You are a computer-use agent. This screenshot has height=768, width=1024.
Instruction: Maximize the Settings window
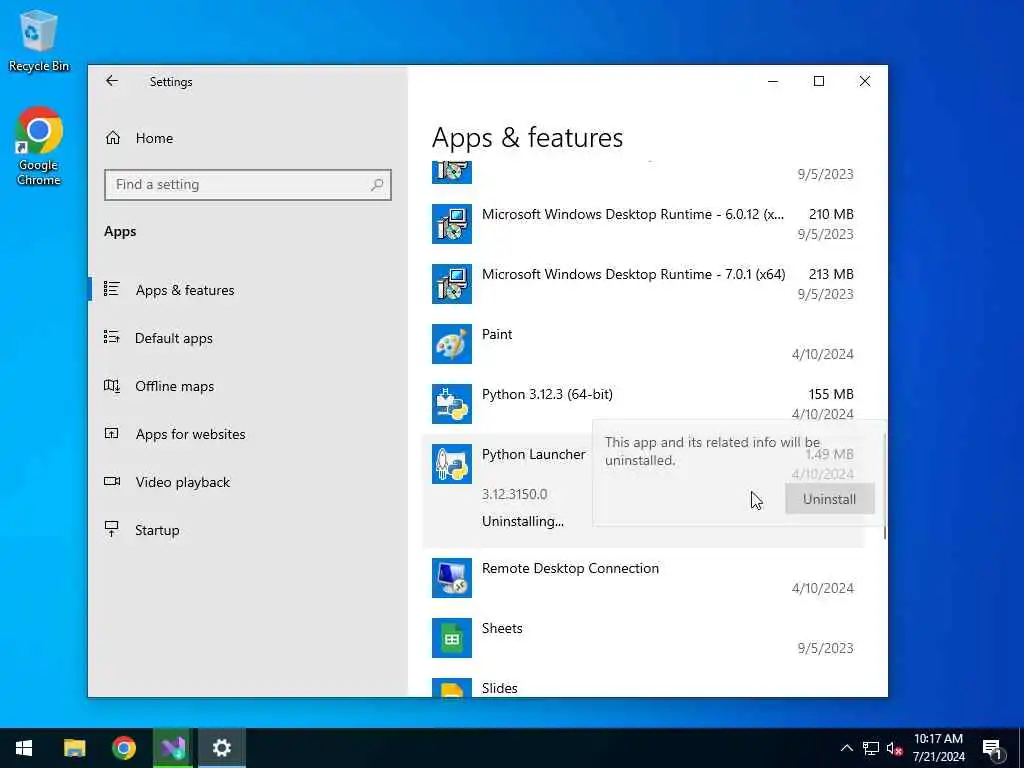click(x=819, y=81)
